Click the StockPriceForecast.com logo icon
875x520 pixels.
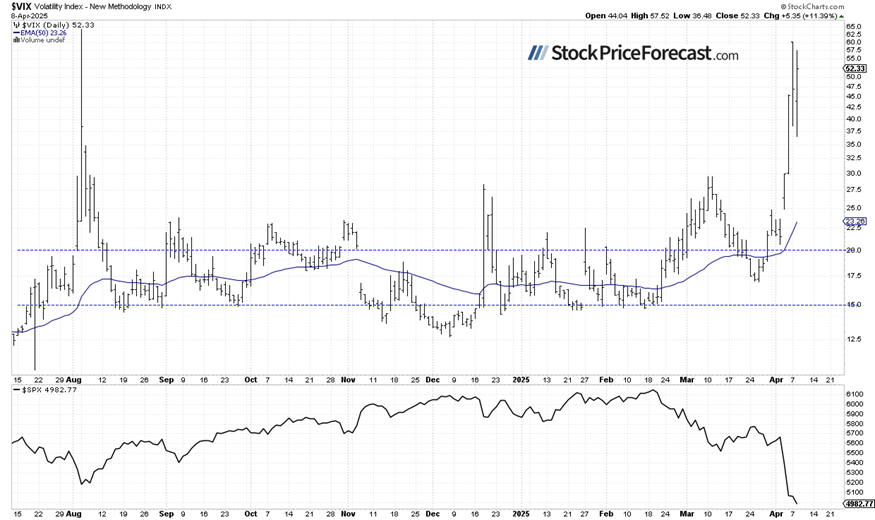coord(540,53)
